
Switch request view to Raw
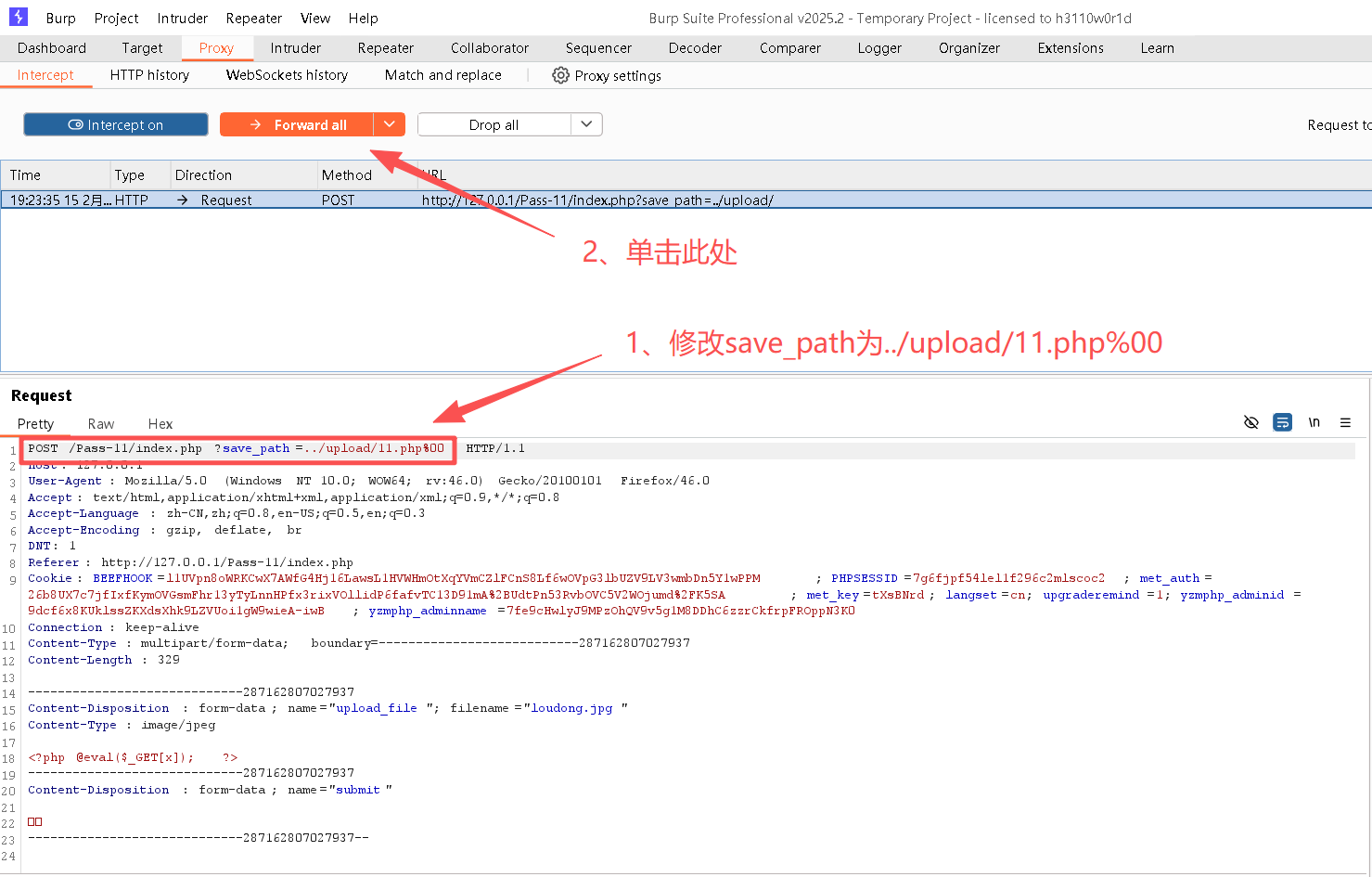[101, 423]
